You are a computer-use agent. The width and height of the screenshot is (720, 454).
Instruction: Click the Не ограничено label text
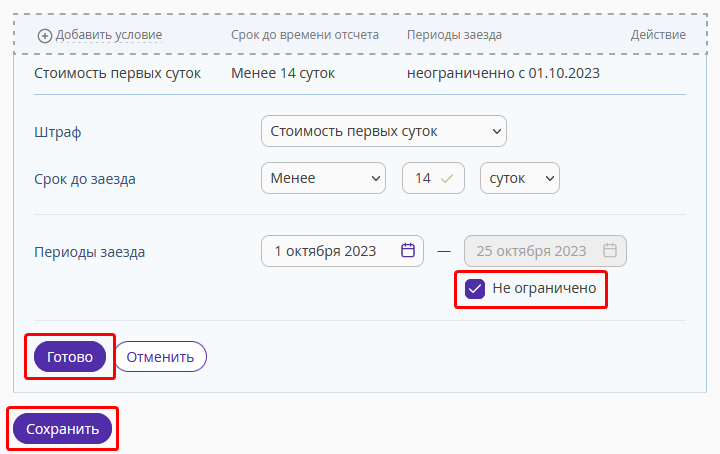[x=544, y=288]
